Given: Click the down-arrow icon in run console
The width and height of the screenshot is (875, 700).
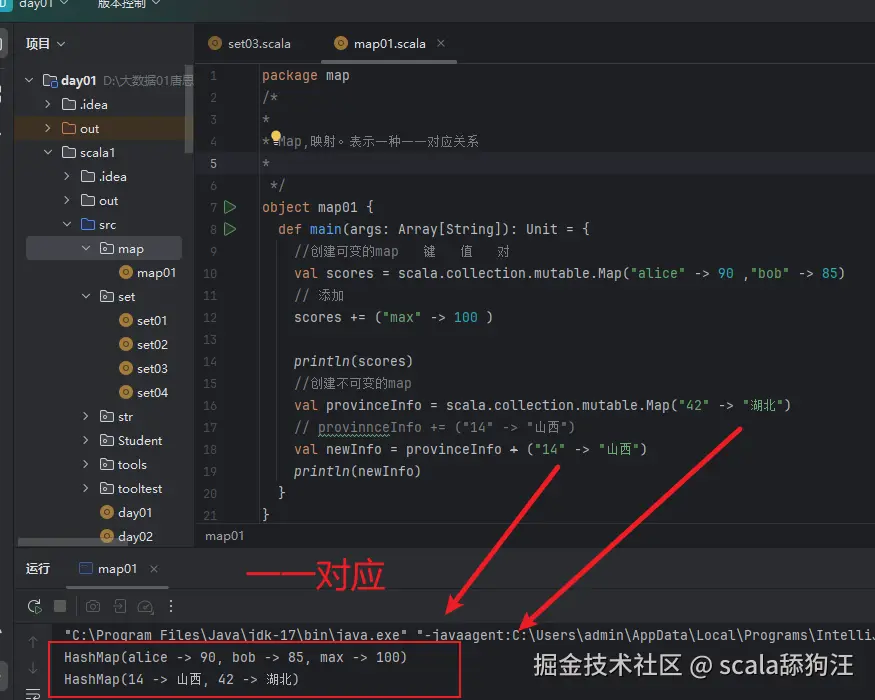Looking at the screenshot, I should point(33,668).
